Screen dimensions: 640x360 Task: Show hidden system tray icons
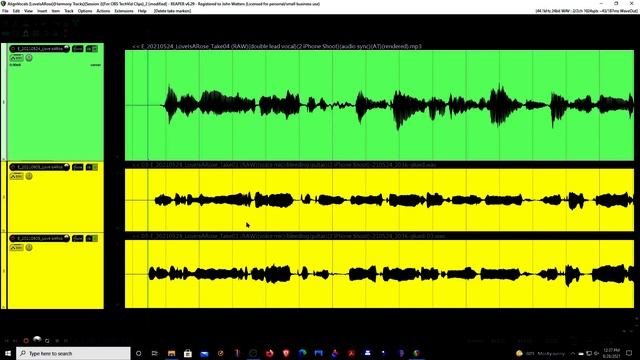point(572,353)
